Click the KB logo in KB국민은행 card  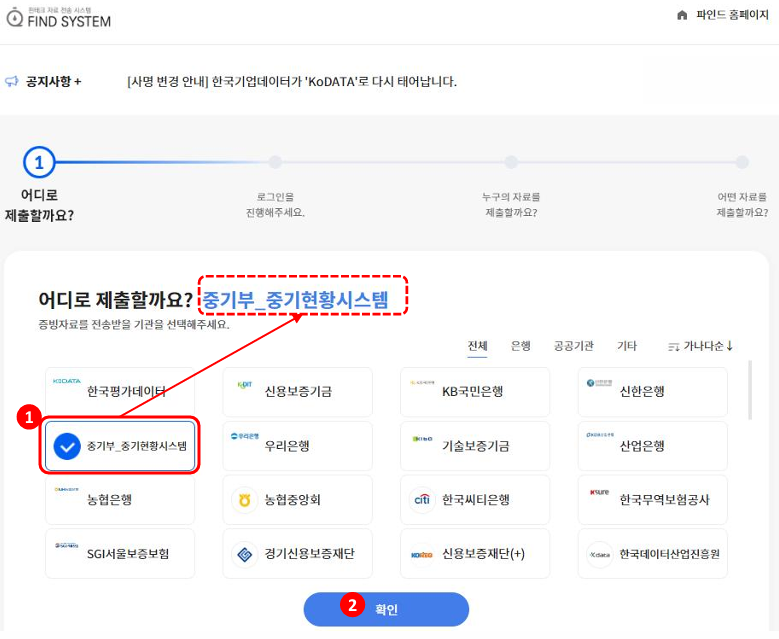pos(422,383)
